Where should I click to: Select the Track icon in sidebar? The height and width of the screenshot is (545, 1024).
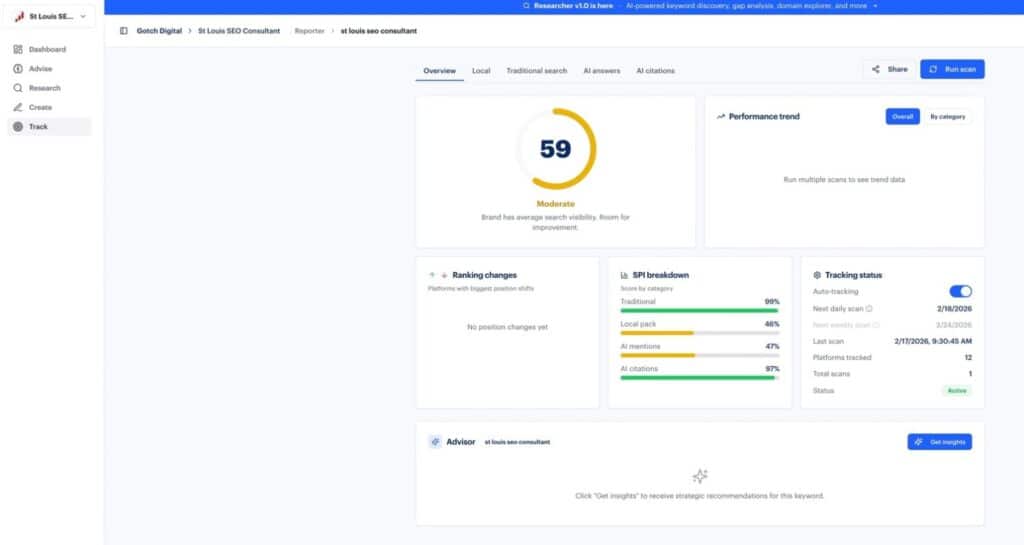(x=18, y=127)
